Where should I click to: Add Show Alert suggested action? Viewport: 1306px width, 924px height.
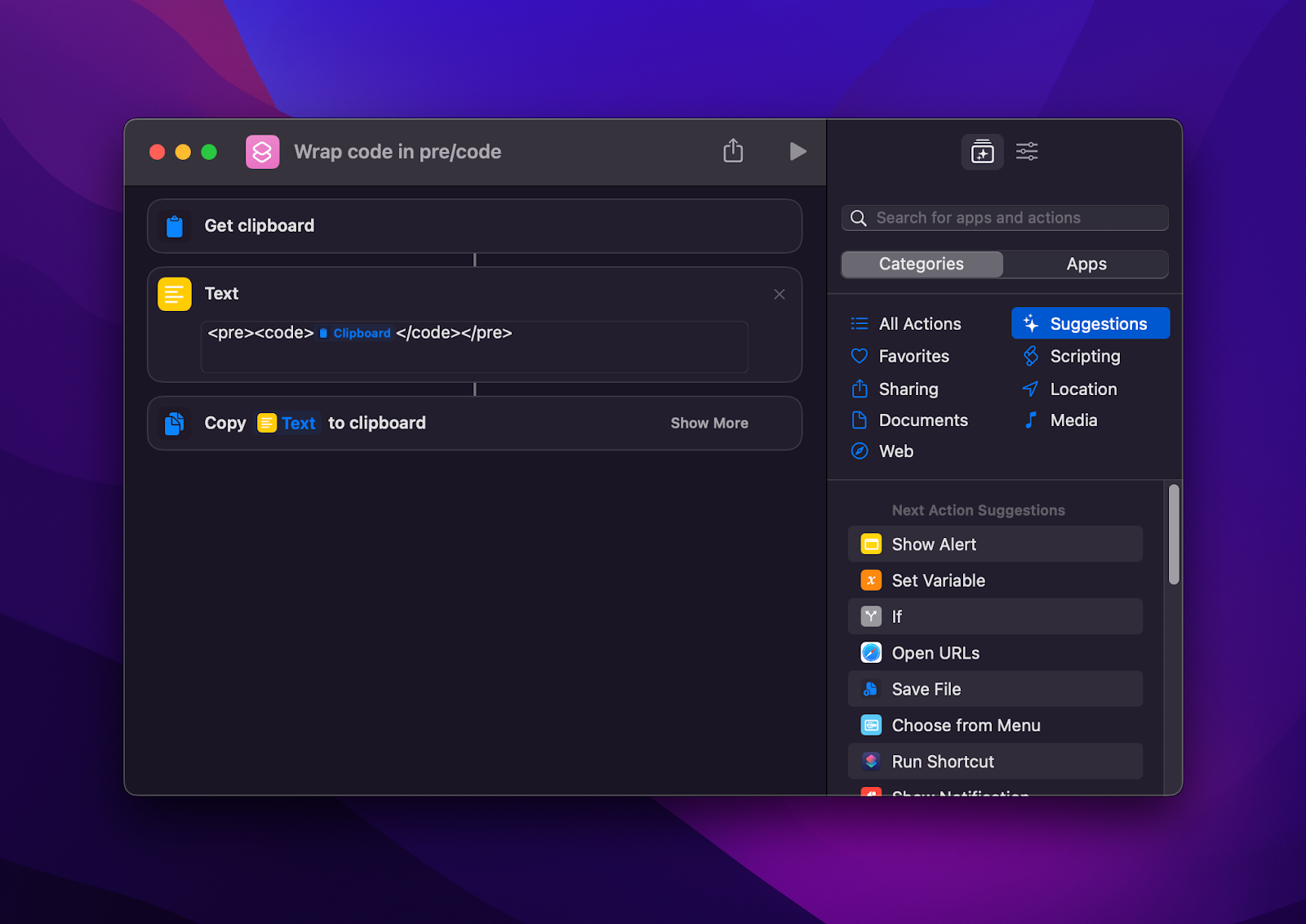[x=995, y=544]
